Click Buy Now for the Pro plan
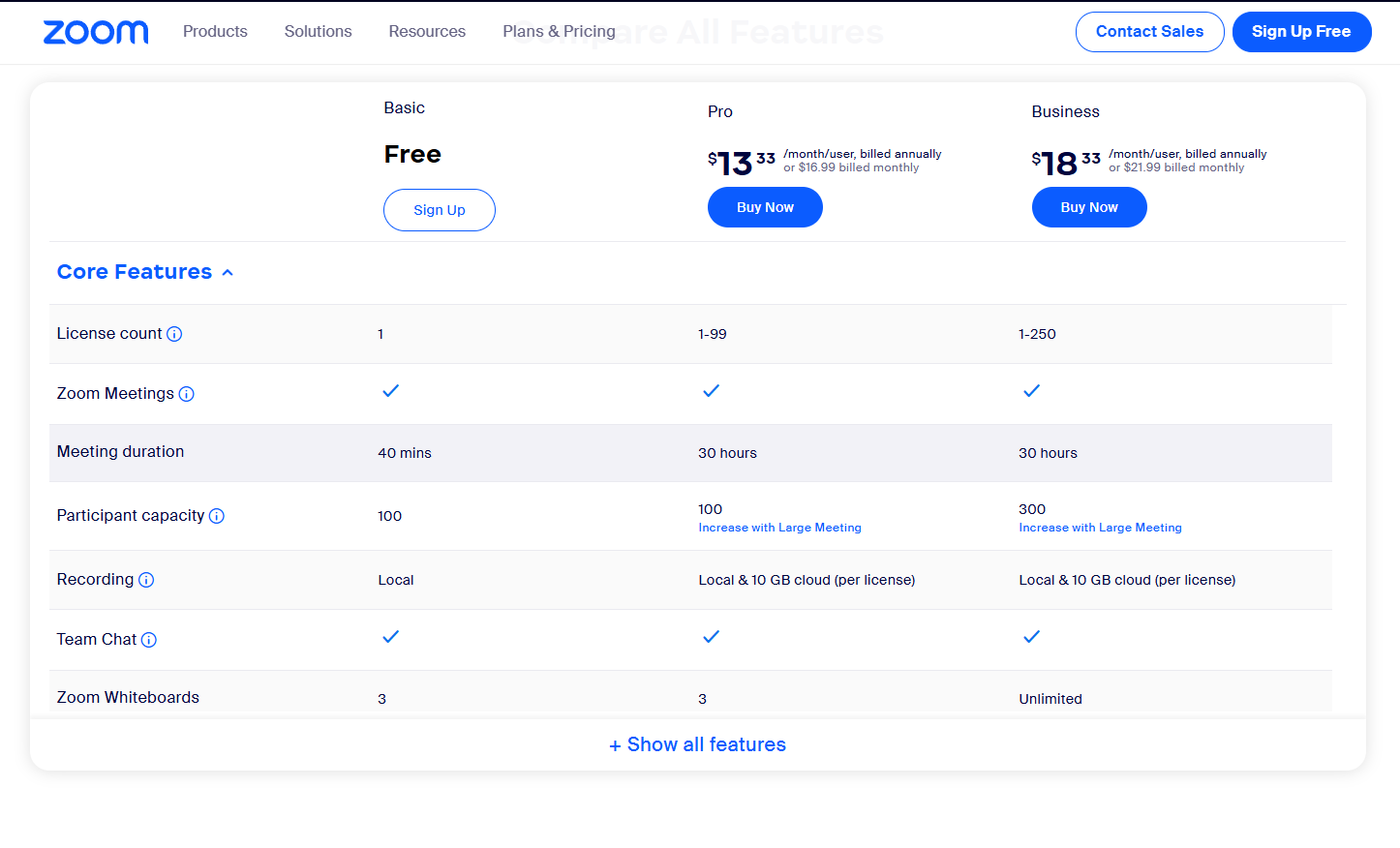Viewport: 1400px width, 848px height. [765, 208]
